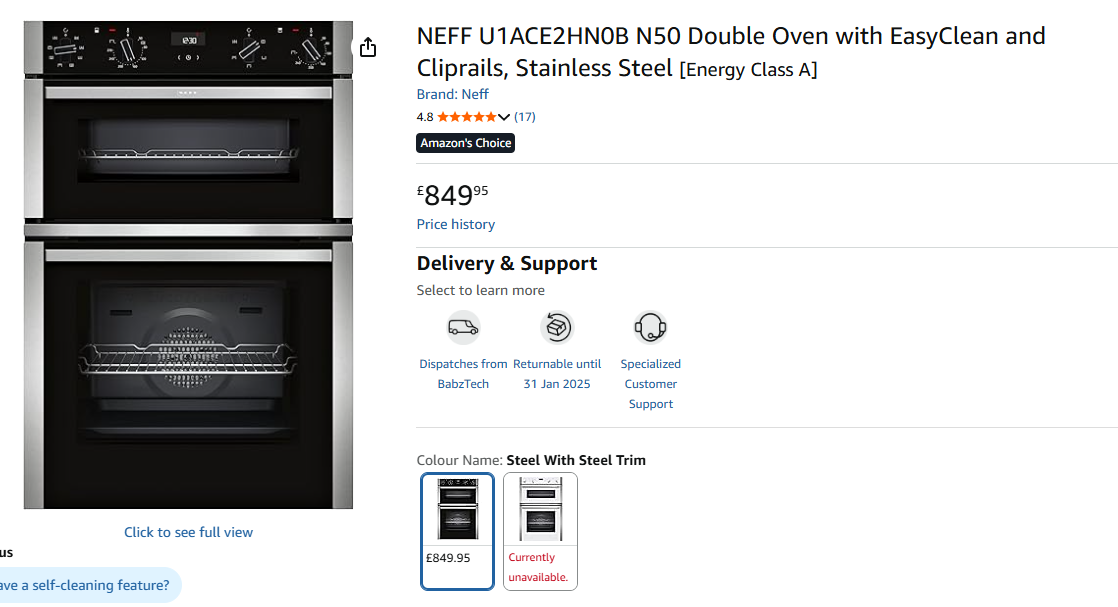
Task: Click the main oven product image
Action: (188, 265)
